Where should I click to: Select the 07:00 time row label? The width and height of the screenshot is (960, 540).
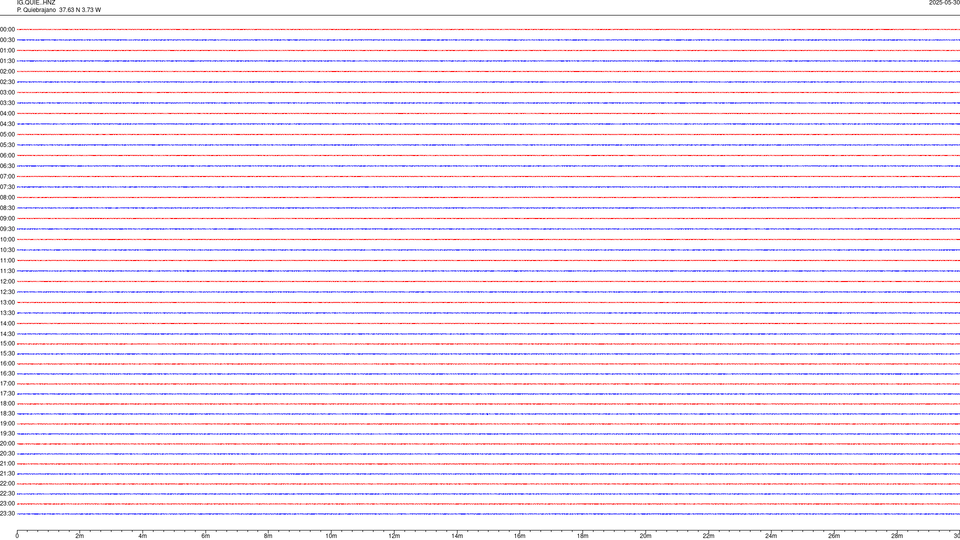coord(7,176)
